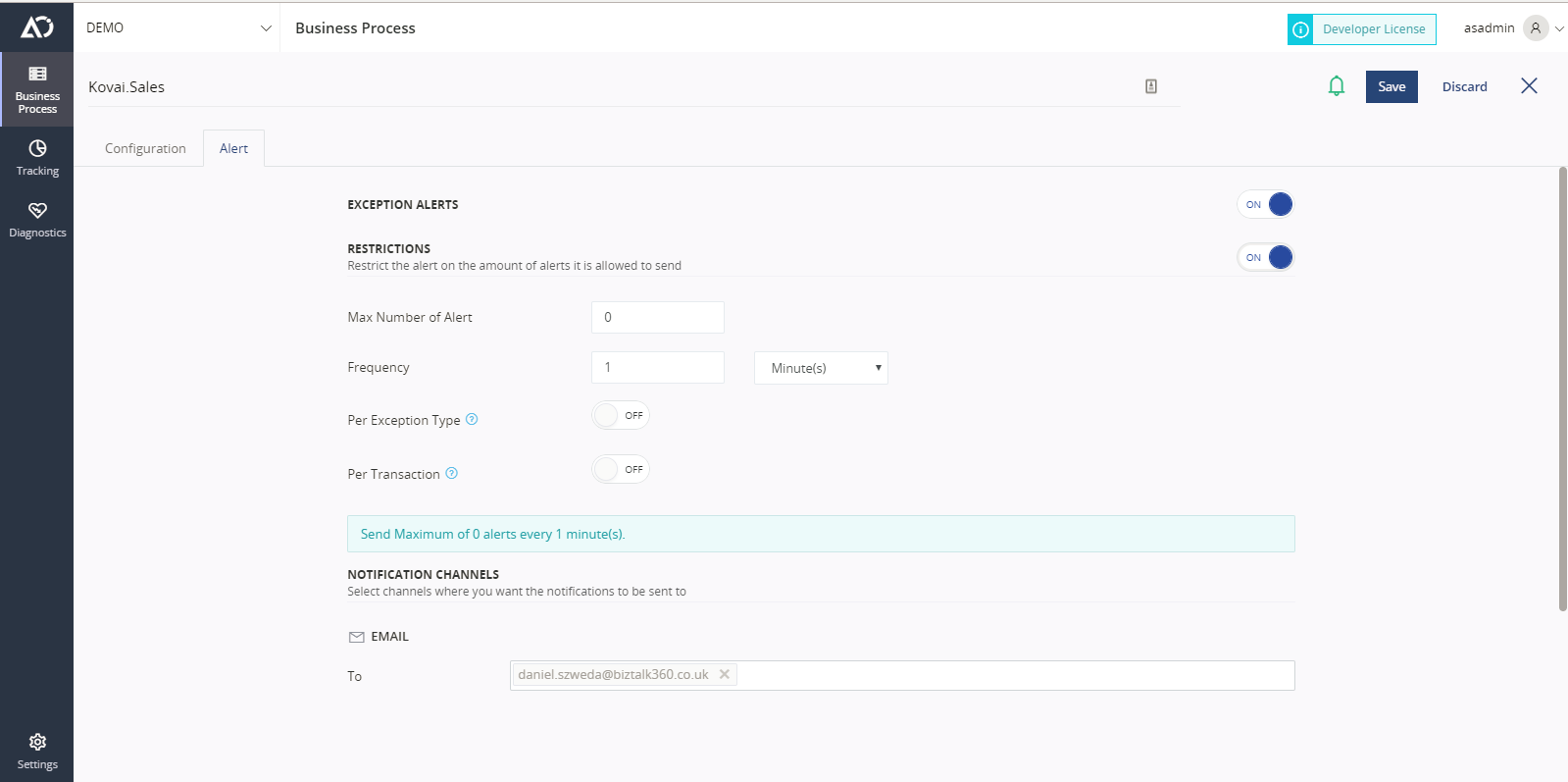
Task: Turn off Exception Alerts toggle
Action: click(x=1265, y=204)
